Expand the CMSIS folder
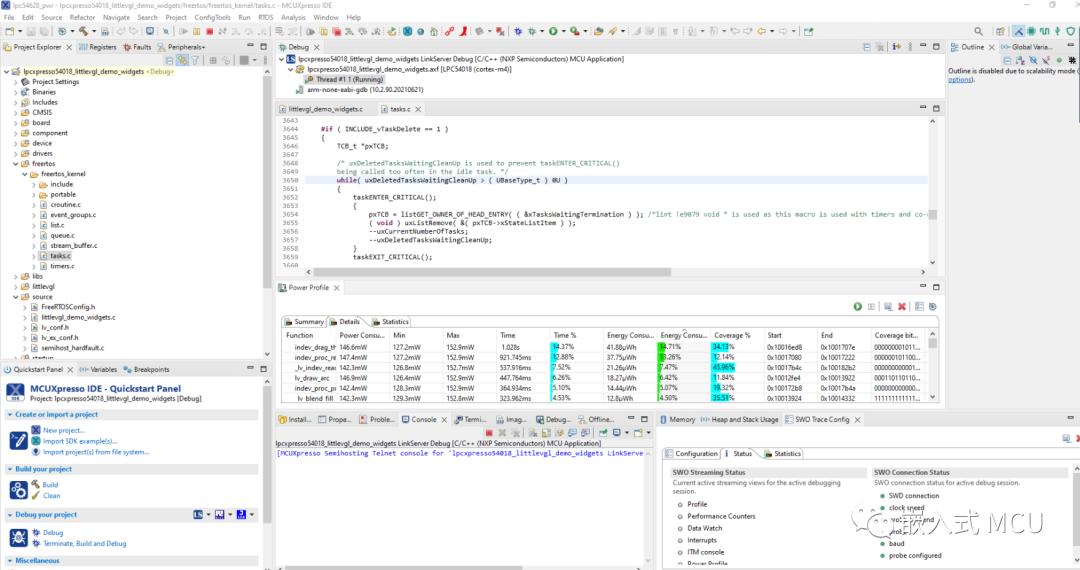Image resolution: width=1080 pixels, height=570 pixels. 16,112
